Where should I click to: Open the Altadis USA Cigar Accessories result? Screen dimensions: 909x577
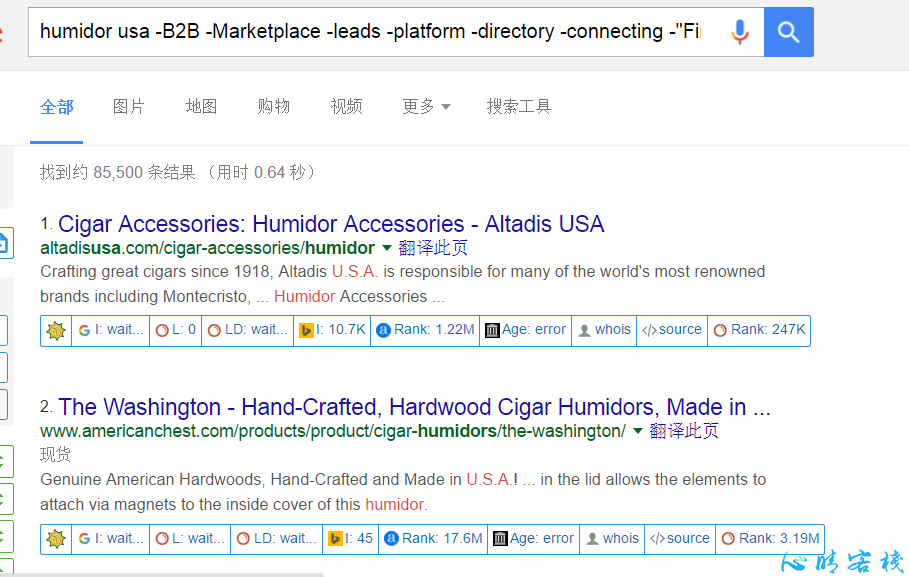click(331, 224)
